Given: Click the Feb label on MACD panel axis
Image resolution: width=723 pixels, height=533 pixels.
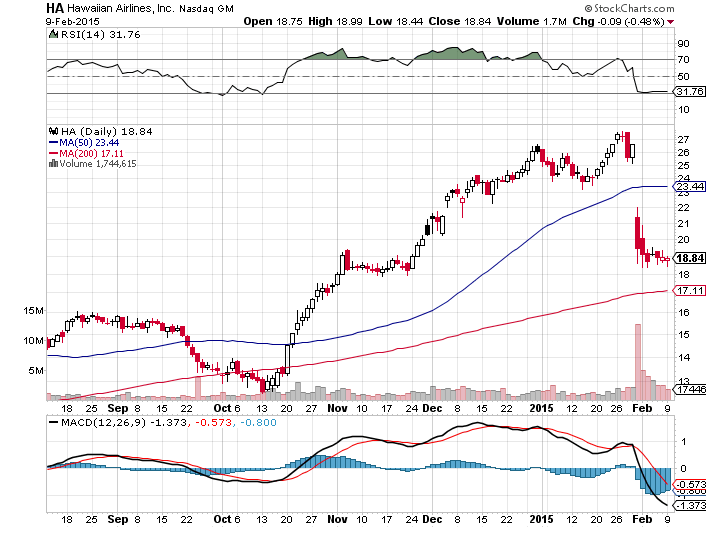Looking at the screenshot, I should point(642,519).
